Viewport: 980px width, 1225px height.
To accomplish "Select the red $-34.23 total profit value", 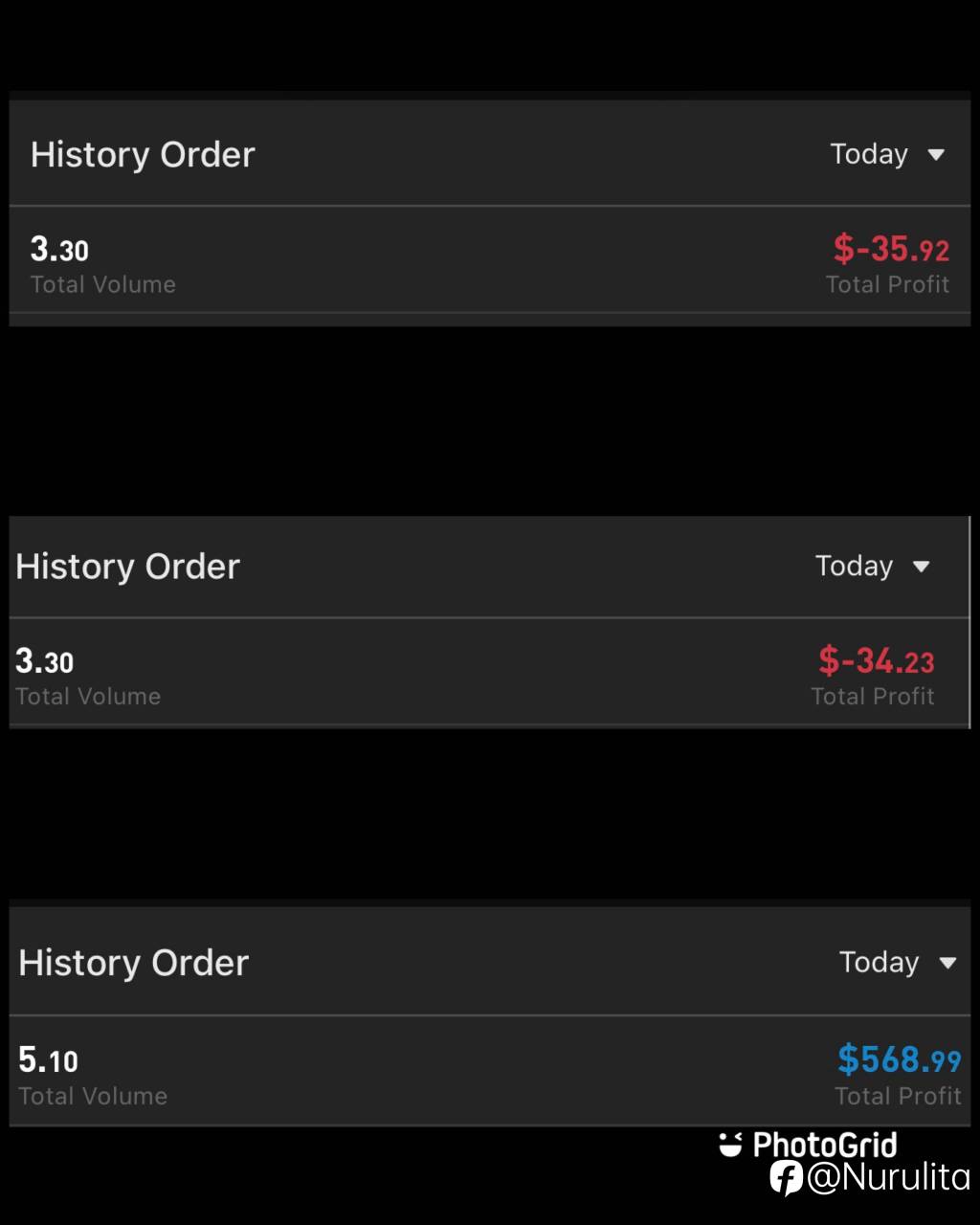I will (876, 660).
